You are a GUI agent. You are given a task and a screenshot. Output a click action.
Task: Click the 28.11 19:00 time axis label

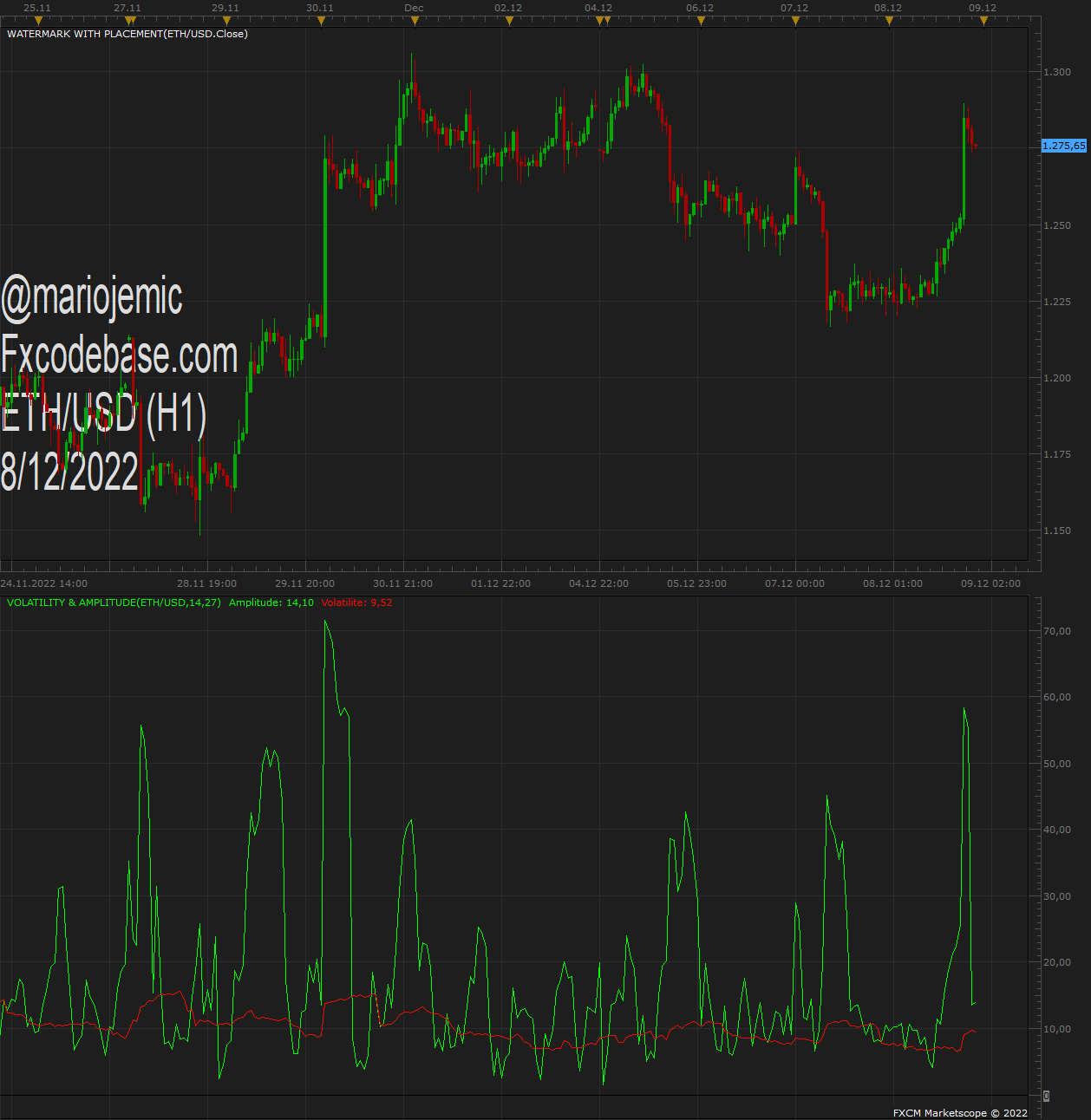pos(207,583)
